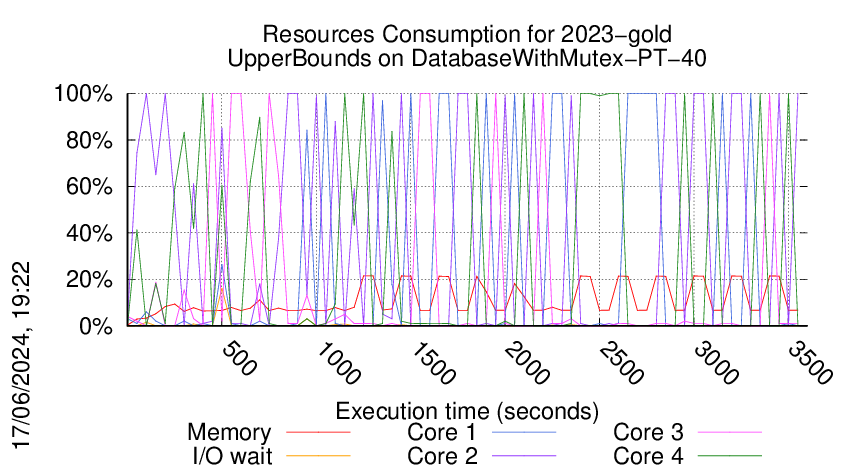Click the Memory legend label

[229, 433]
